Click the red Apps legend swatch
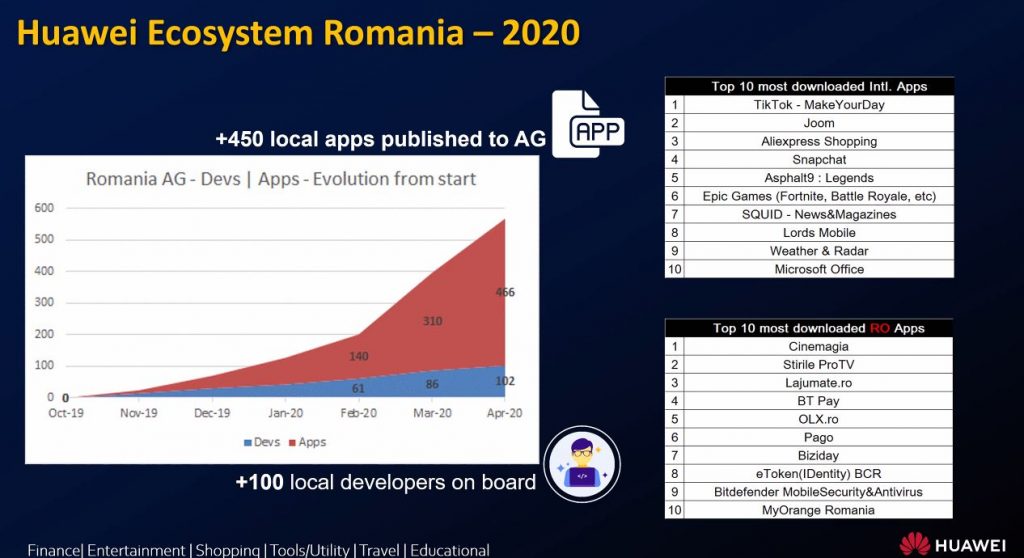1024x558 pixels. (x=292, y=442)
